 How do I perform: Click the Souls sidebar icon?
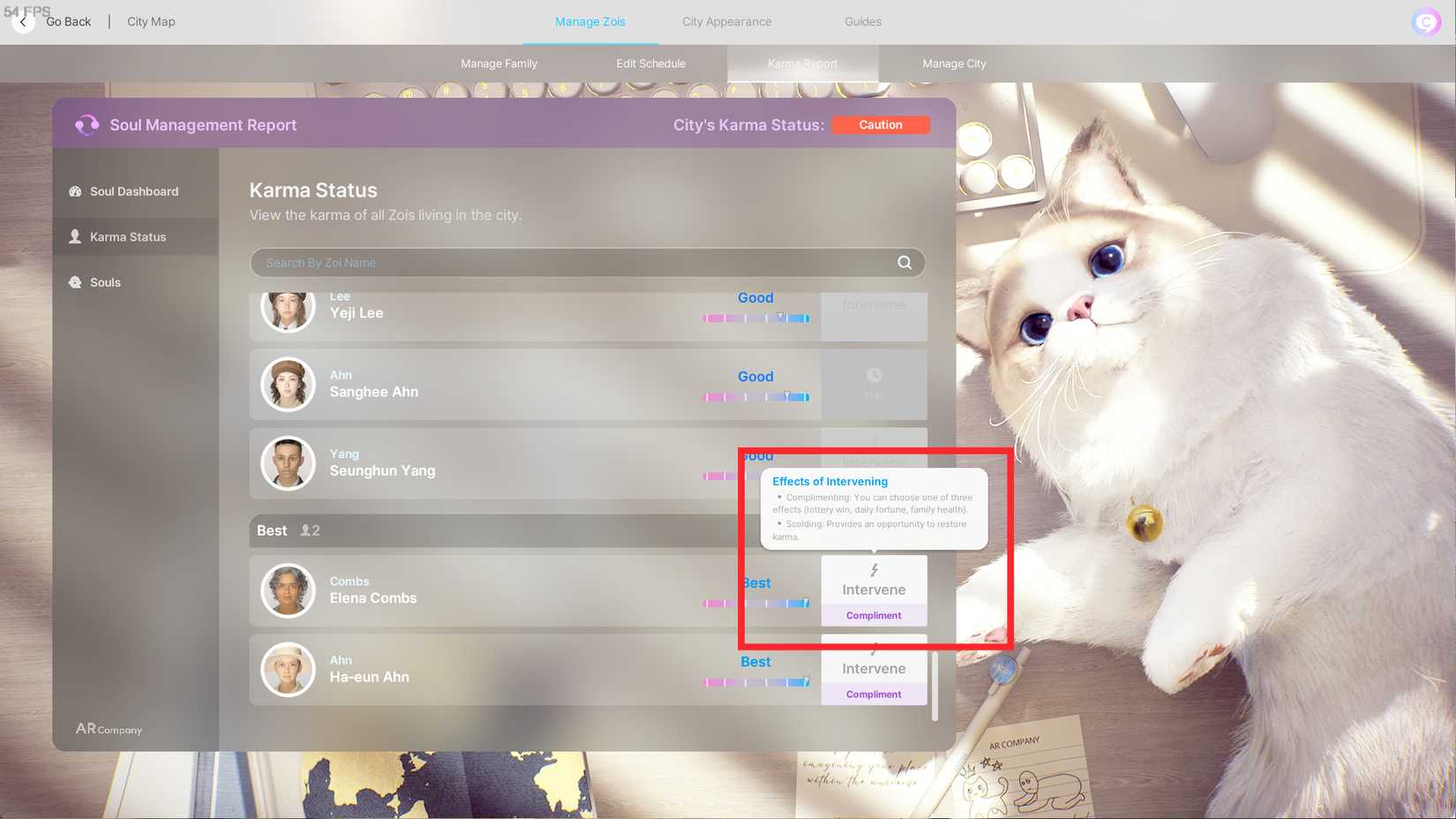pos(75,282)
